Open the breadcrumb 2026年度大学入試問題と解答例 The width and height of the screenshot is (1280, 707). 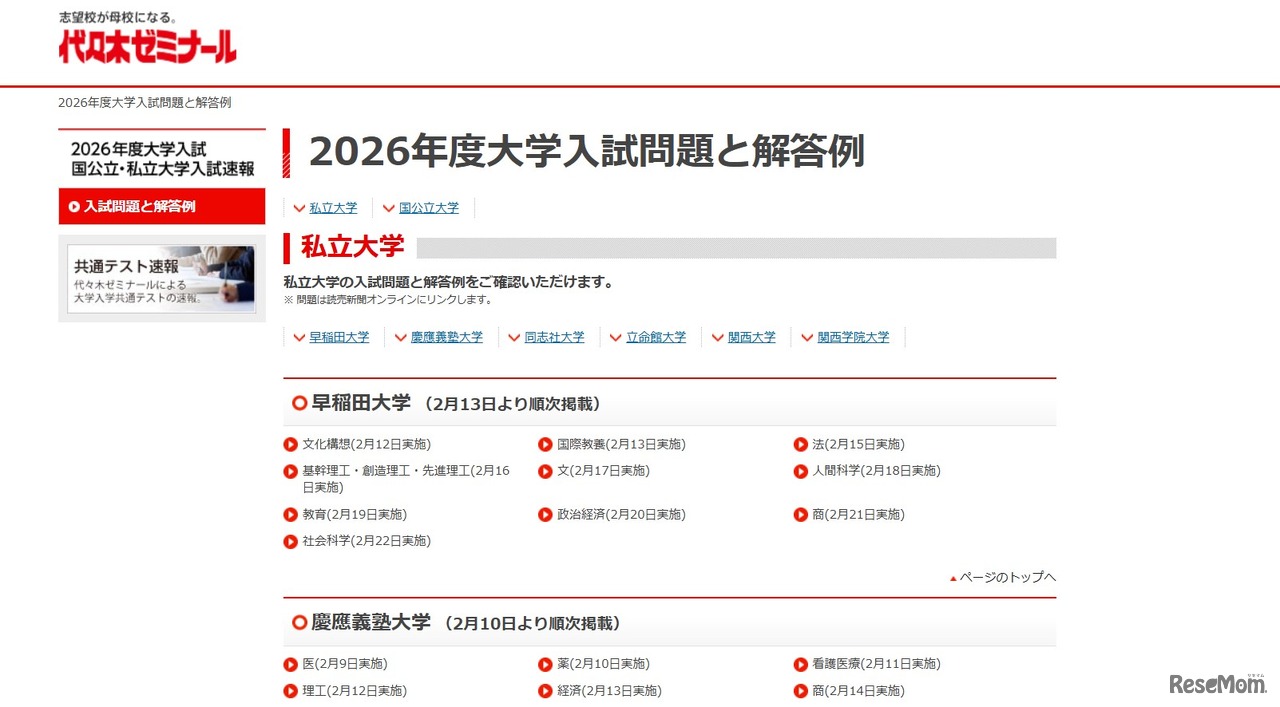point(145,103)
